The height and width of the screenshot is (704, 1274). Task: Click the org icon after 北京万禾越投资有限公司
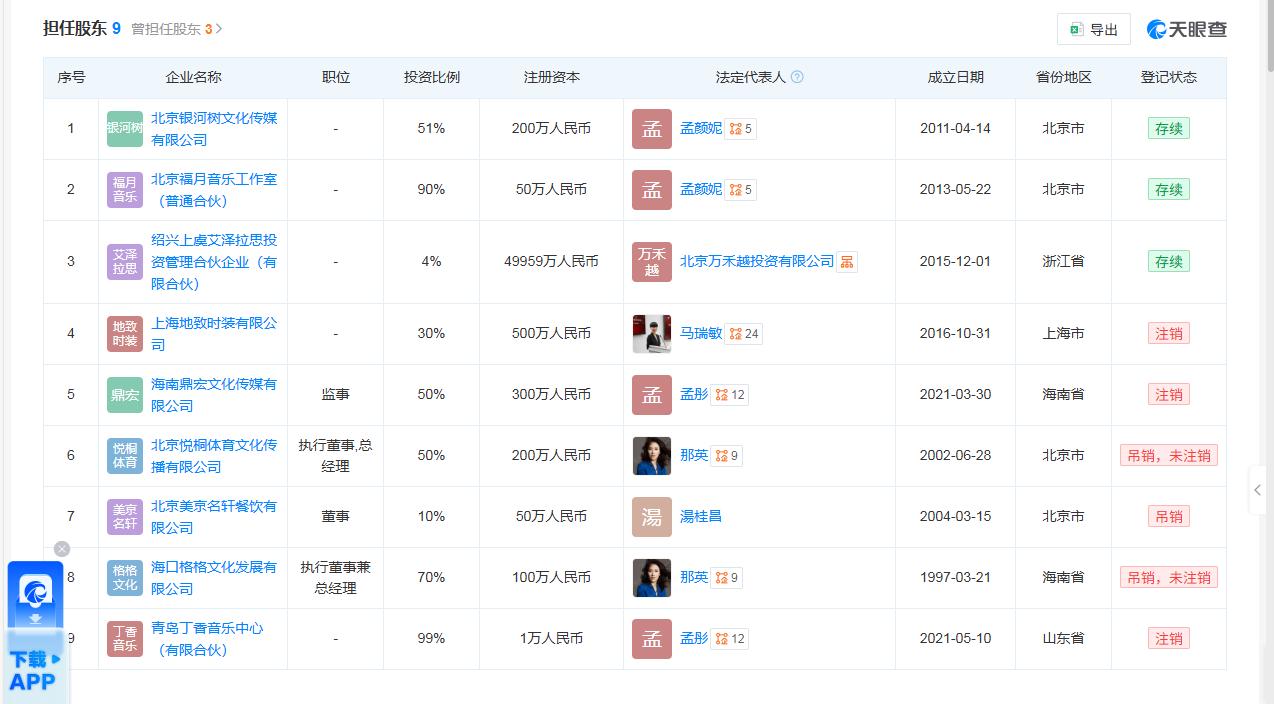point(847,262)
